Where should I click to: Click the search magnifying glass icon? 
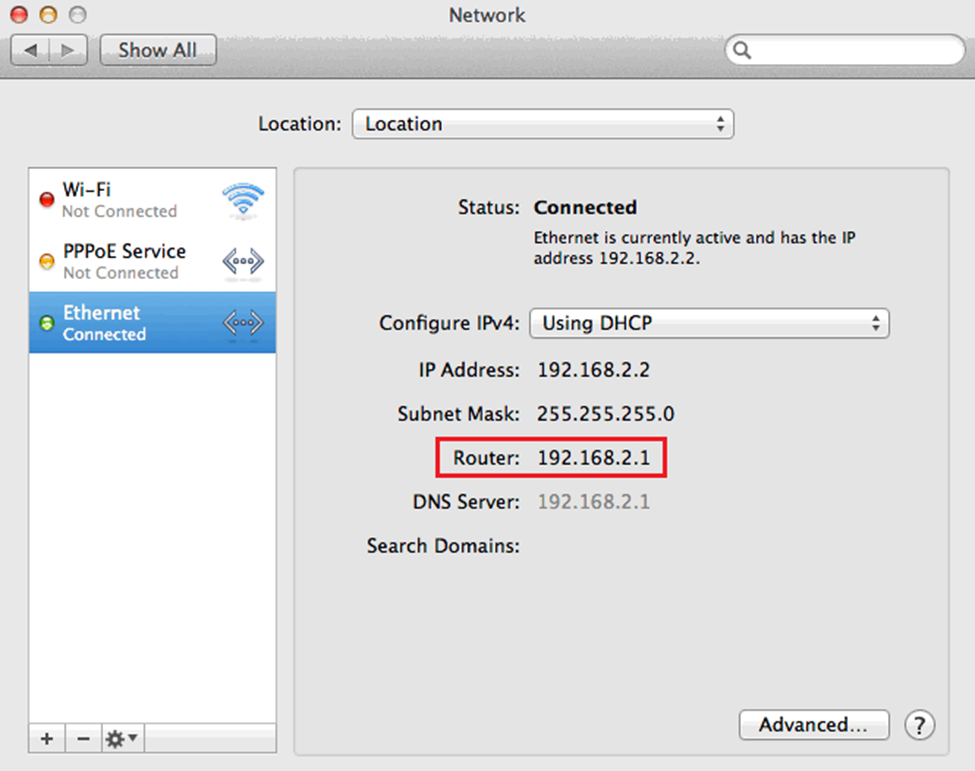pyautogui.click(x=743, y=50)
